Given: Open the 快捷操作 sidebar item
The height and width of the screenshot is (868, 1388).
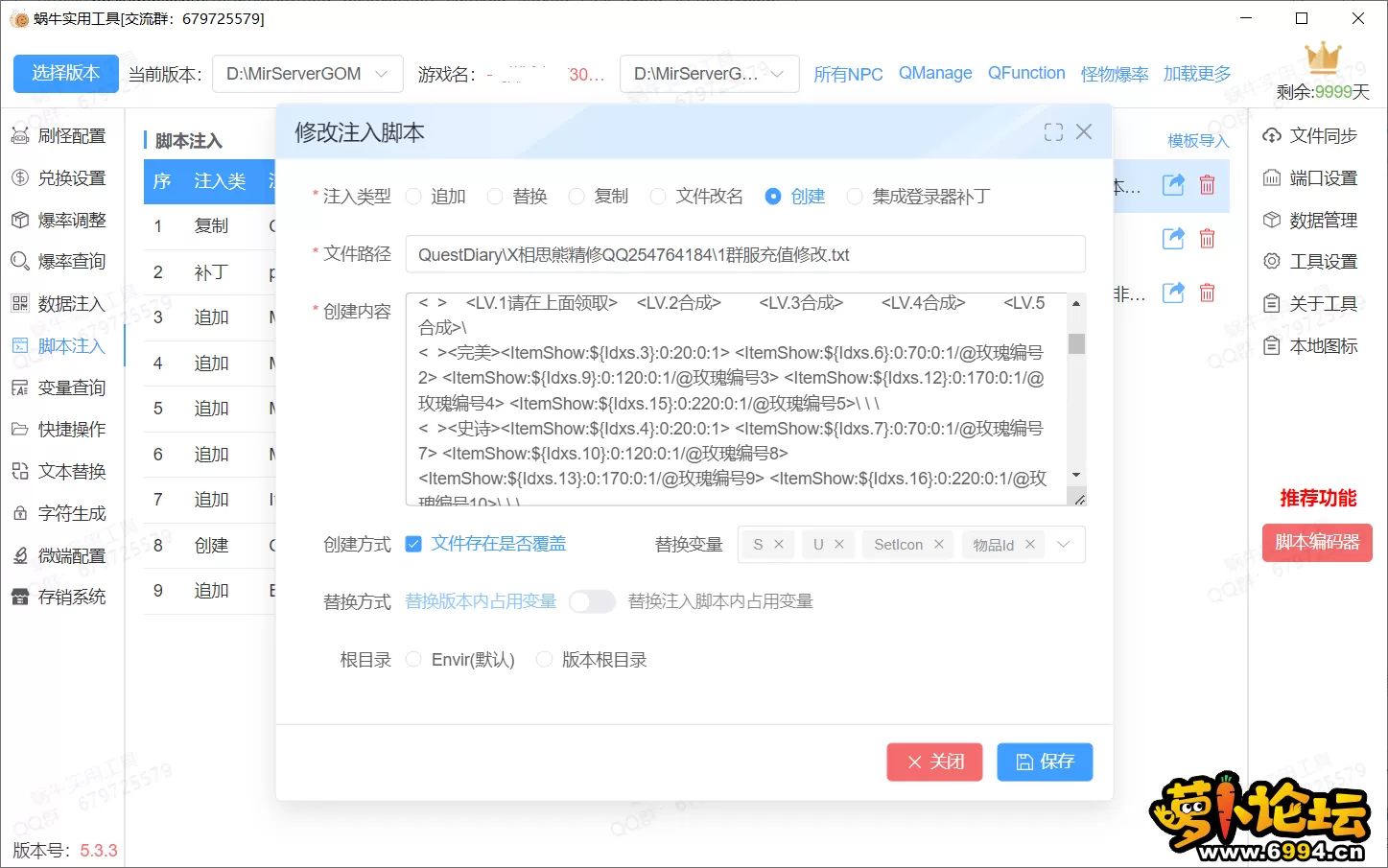Looking at the screenshot, I should [x=59, y=430].
